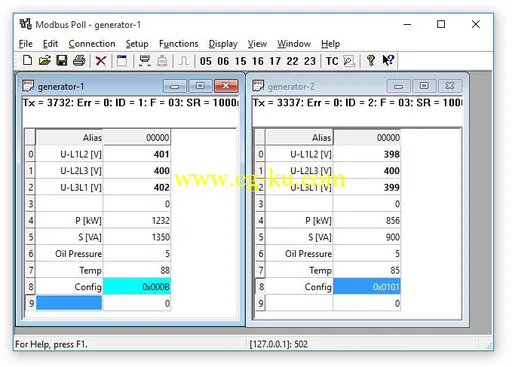Screen dimensions: 512x367
Task: Open the Connection menu
Action: pyautogui.click(x=92, y=44)
